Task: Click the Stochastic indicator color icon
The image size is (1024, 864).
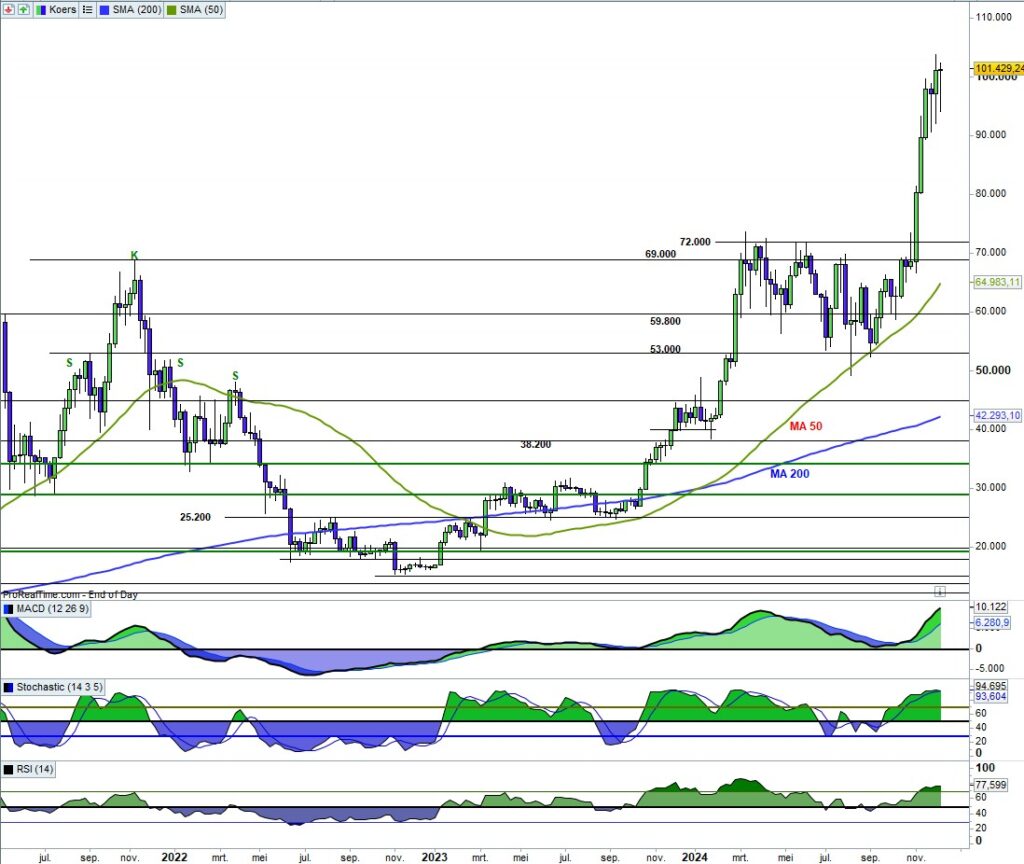Action: (9, 688)
